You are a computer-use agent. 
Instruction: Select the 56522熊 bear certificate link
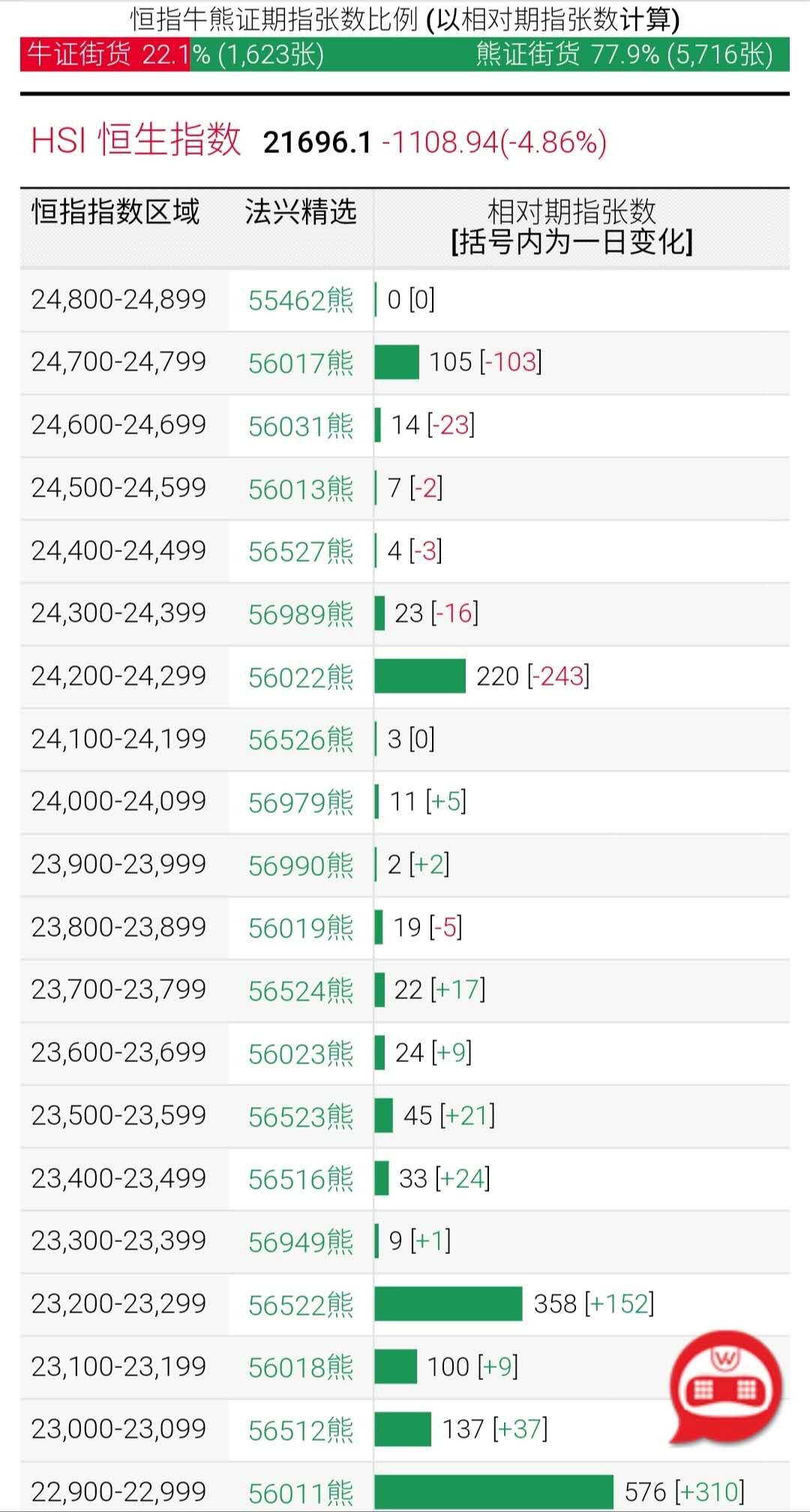coord(301,1305)
